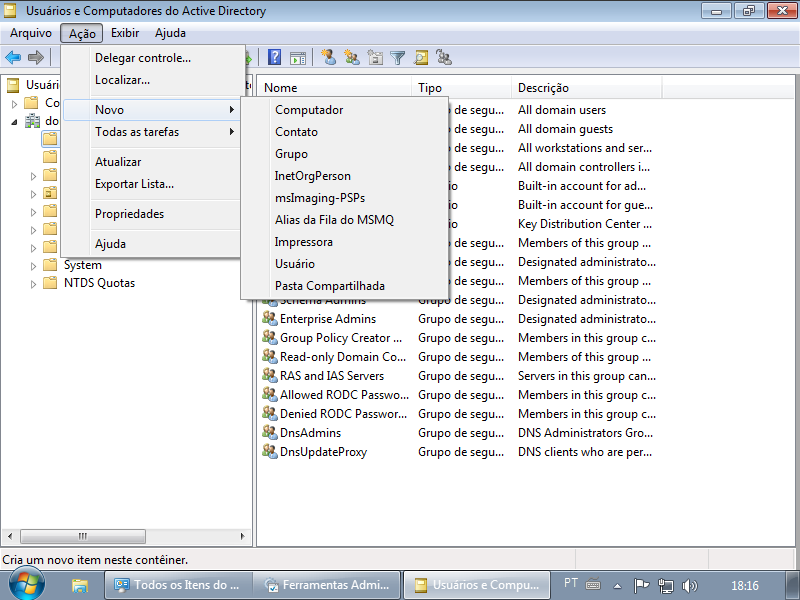Image resolution: width=800 pixels, height=600 pixels.
Task: Select the Read-only Domain Co... row
Action: pyautogui.click(x=461, y=357)
